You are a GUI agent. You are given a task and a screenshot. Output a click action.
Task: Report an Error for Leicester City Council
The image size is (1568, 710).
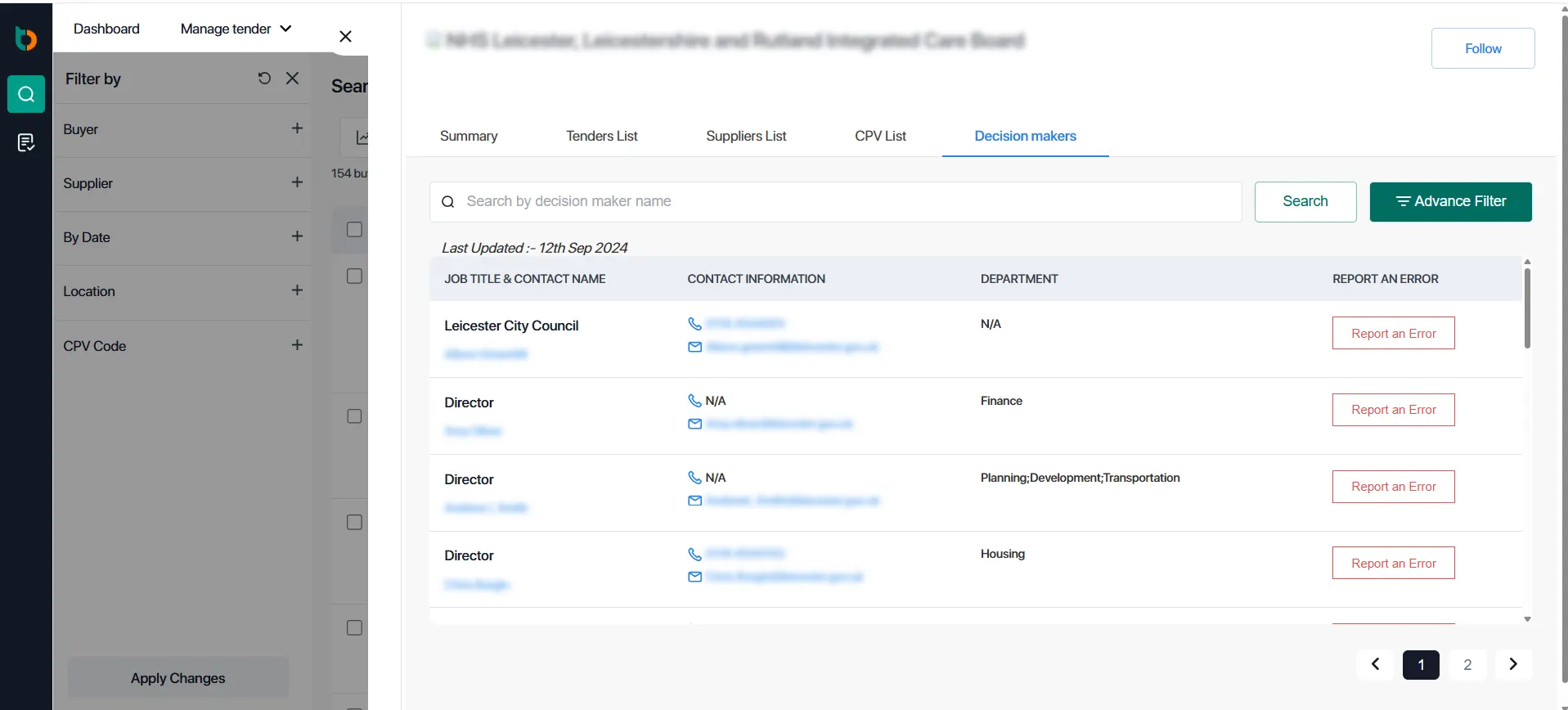tap(1393, 333)
